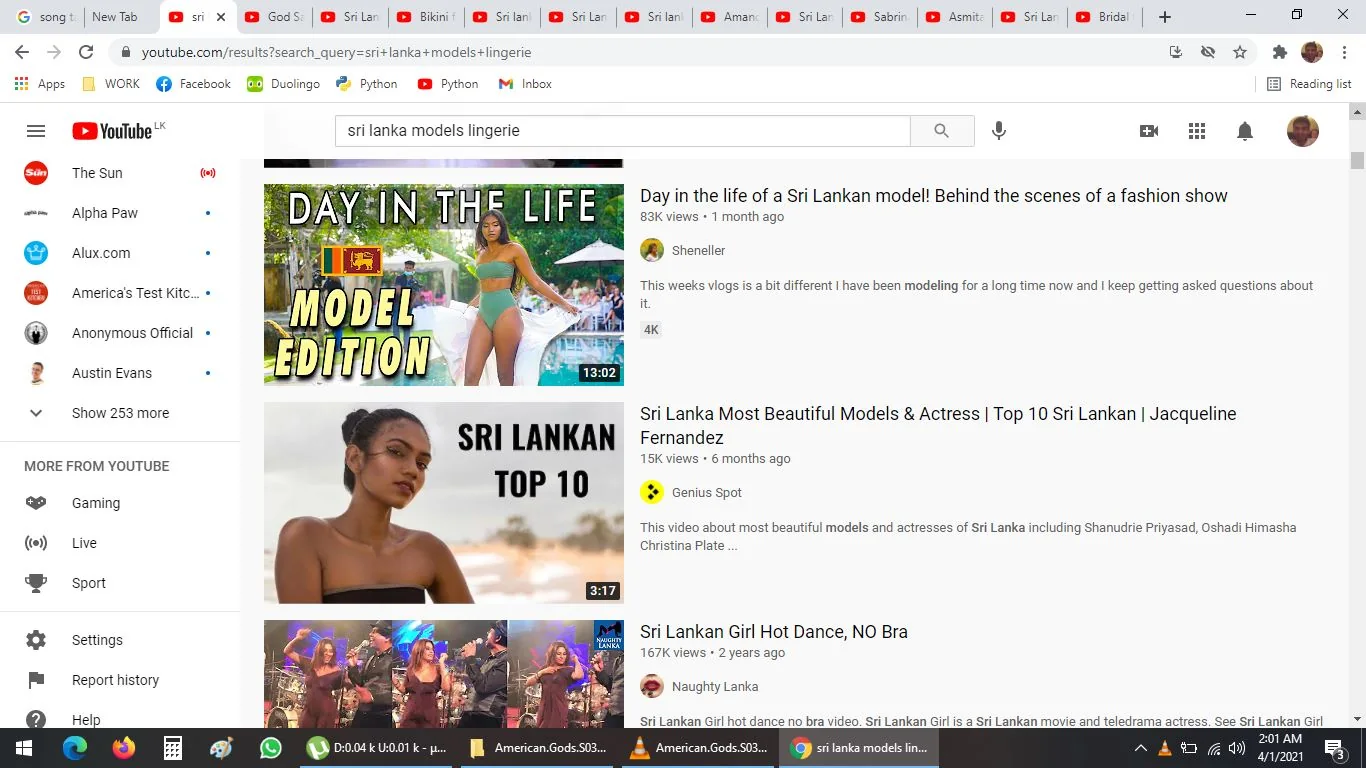Close the active YouTube search tab
The image size is (1366, 768).
point(221,17)
